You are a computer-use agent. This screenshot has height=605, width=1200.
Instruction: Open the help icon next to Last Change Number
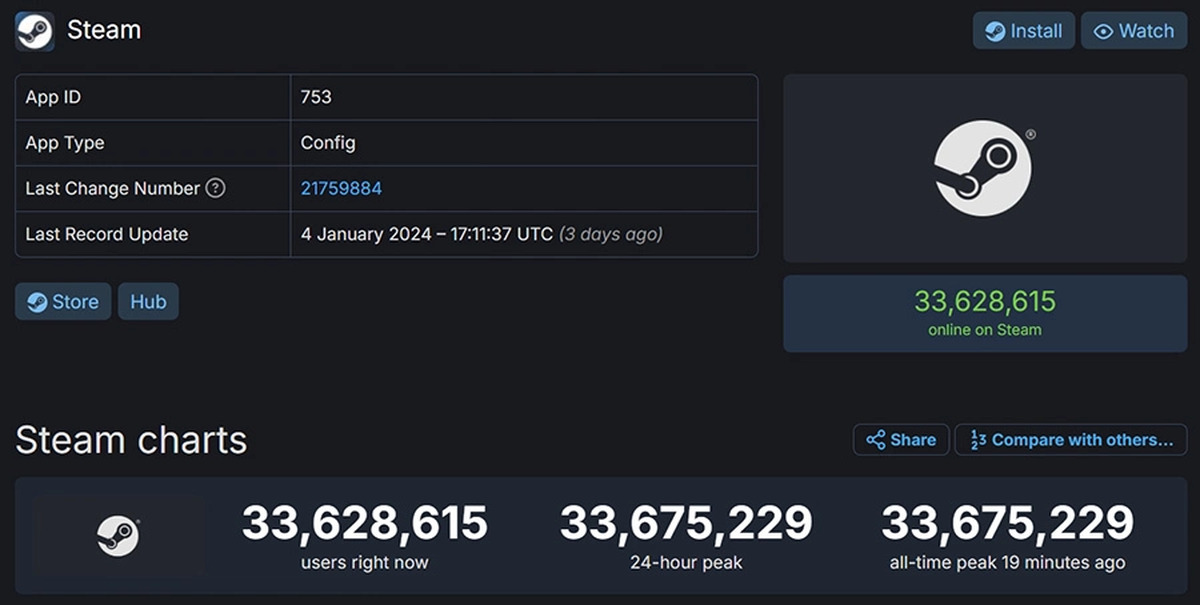[215, 188]
